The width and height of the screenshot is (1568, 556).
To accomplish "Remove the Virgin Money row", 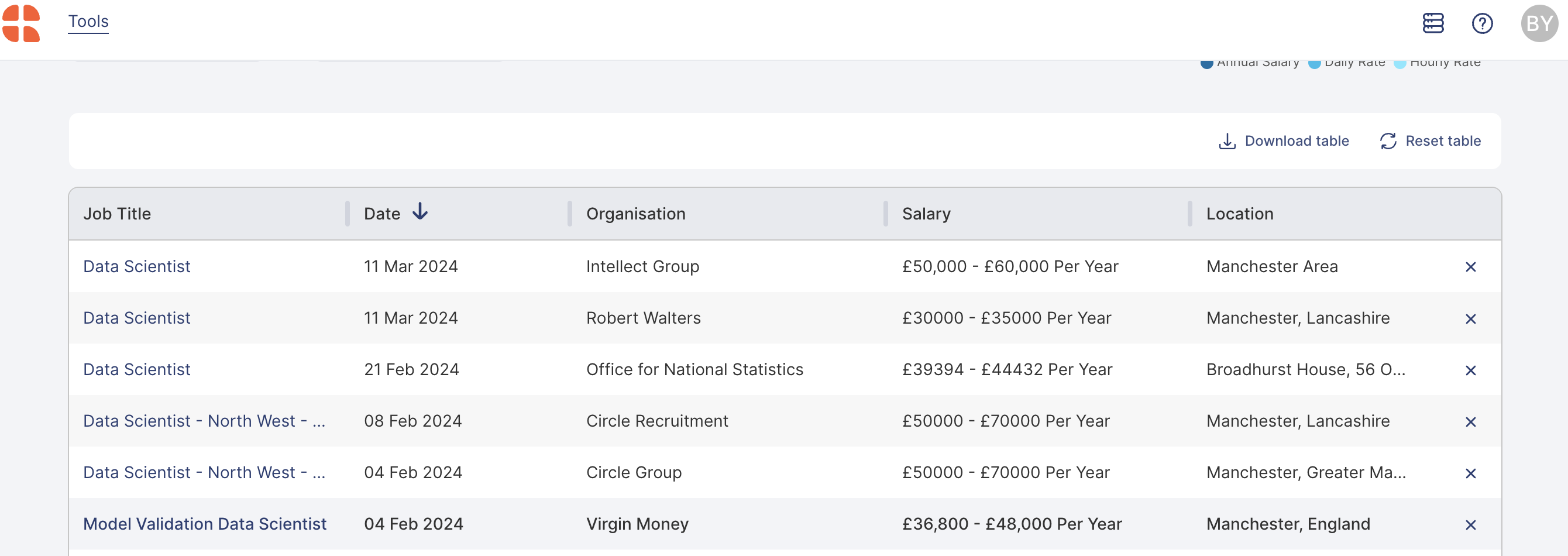I will (1471, 524).
